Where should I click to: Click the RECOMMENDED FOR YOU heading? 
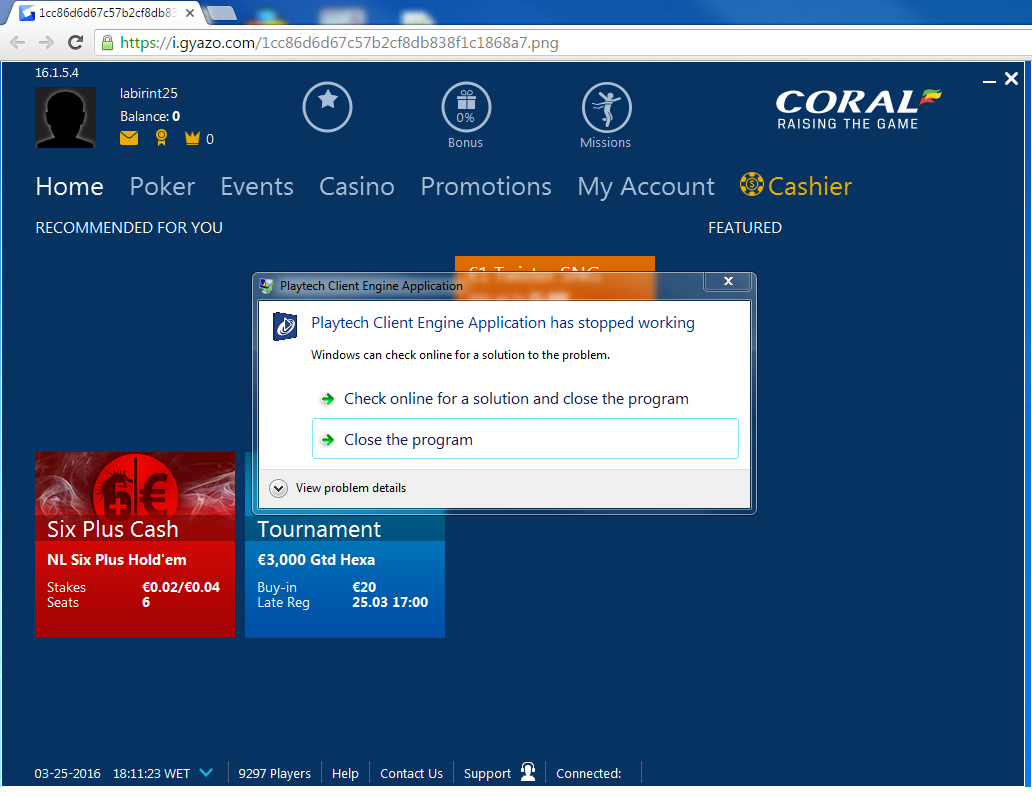(x=129, y=227)
